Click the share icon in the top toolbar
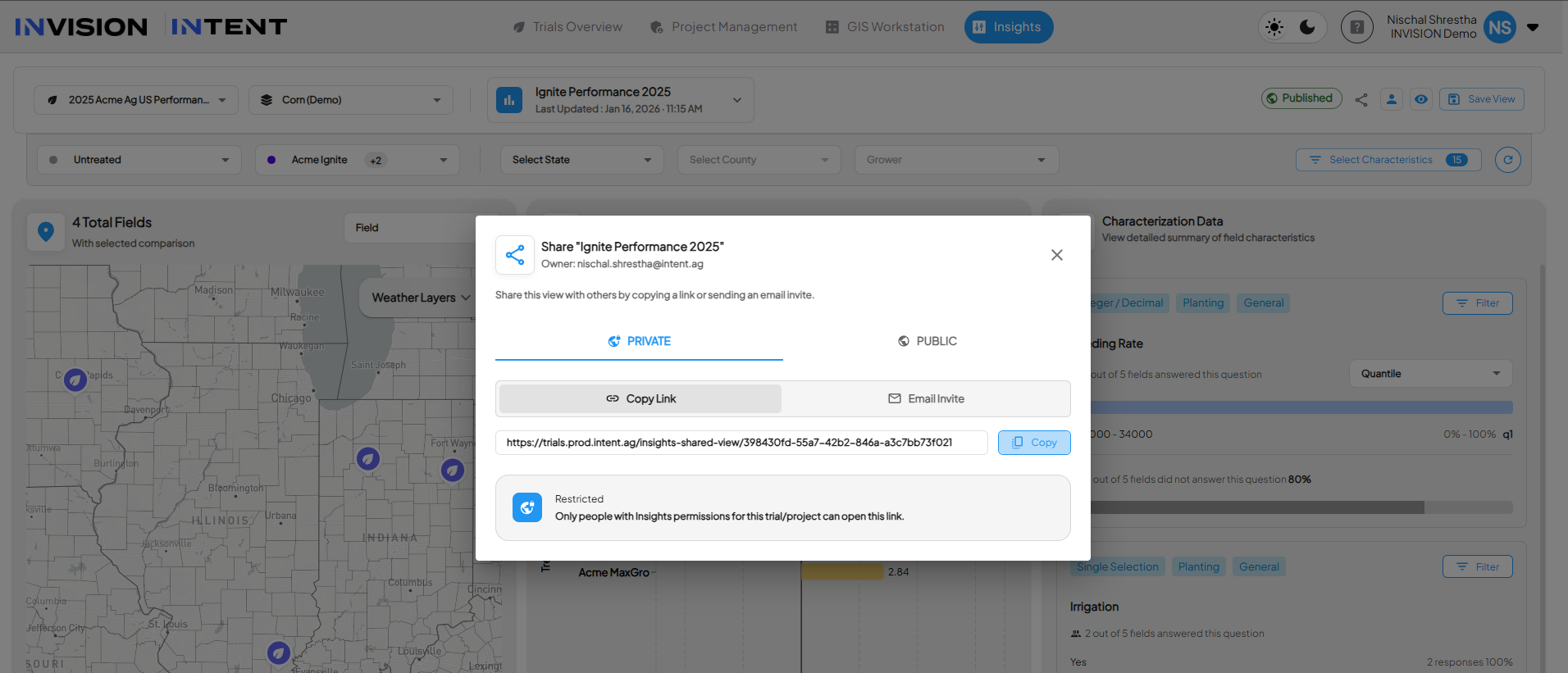The image size is (1568, 673). coord(1361,99)
